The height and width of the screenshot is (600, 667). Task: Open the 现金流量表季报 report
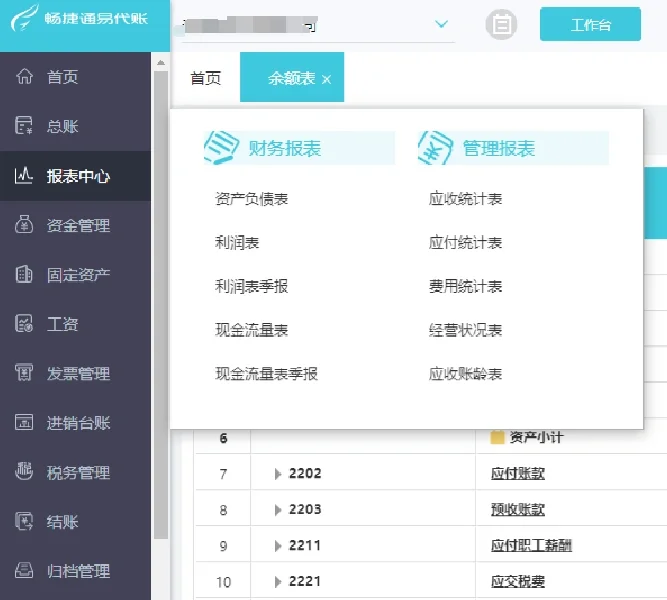click(x=266, y=374)
